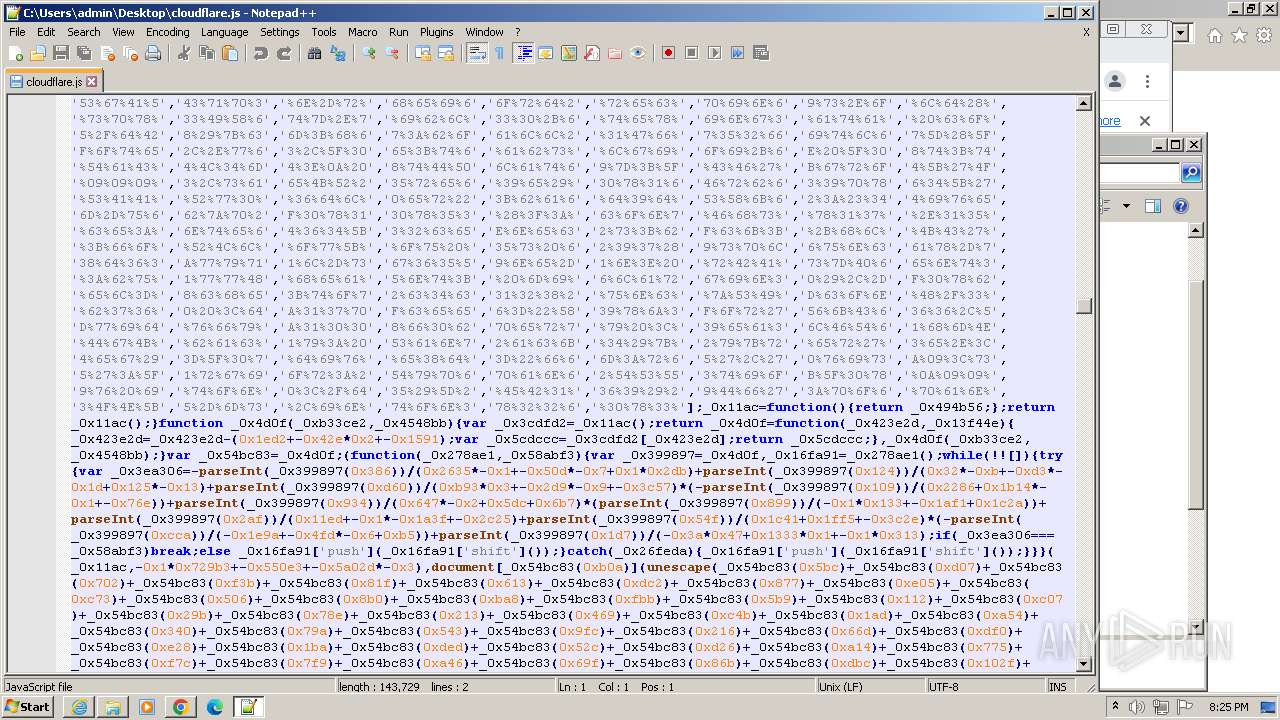Open the Language menu
The height and width of the screenshot is (720, 1280).
click(x=224, y=32)
